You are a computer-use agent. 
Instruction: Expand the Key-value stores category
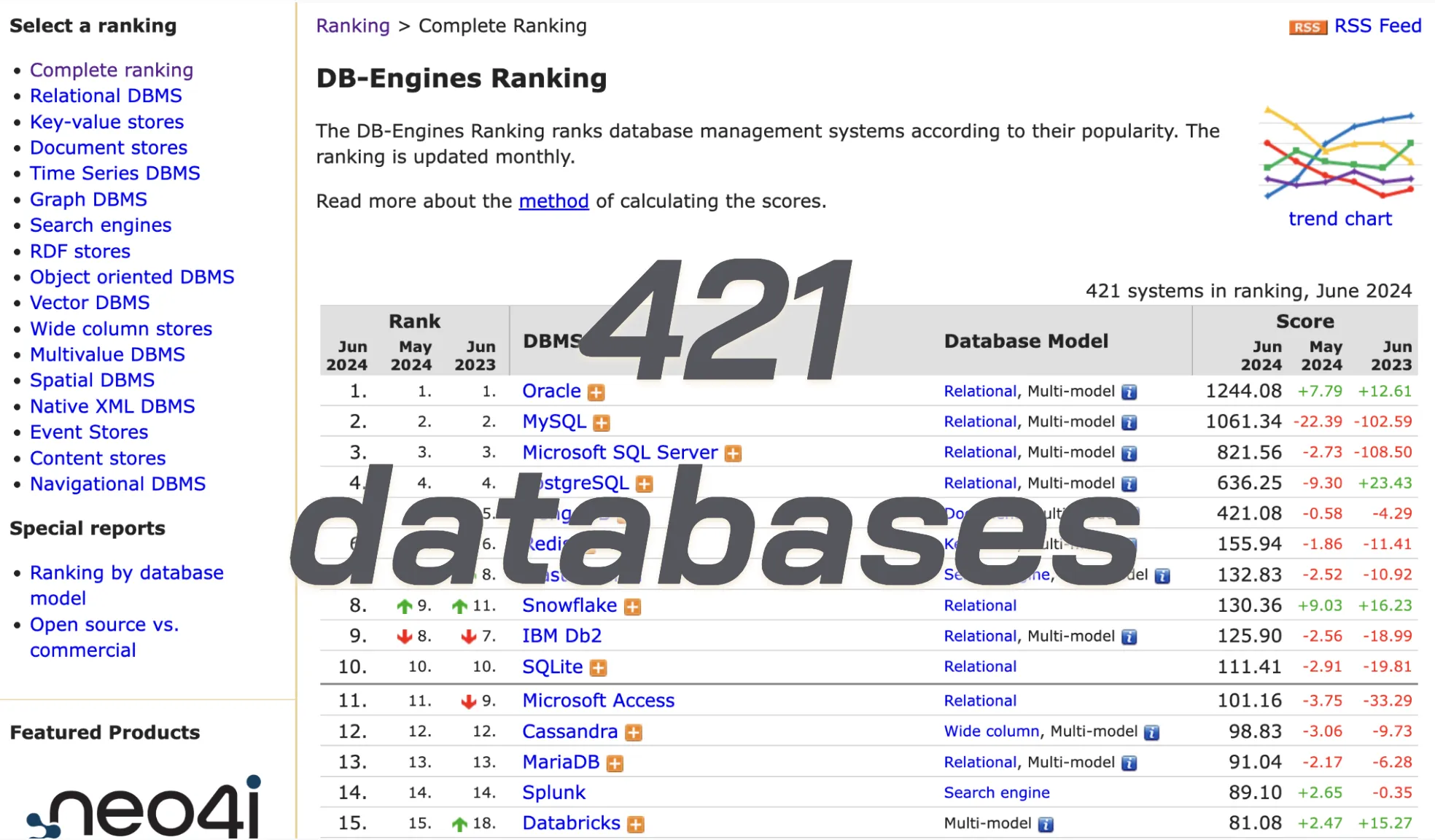106,120
